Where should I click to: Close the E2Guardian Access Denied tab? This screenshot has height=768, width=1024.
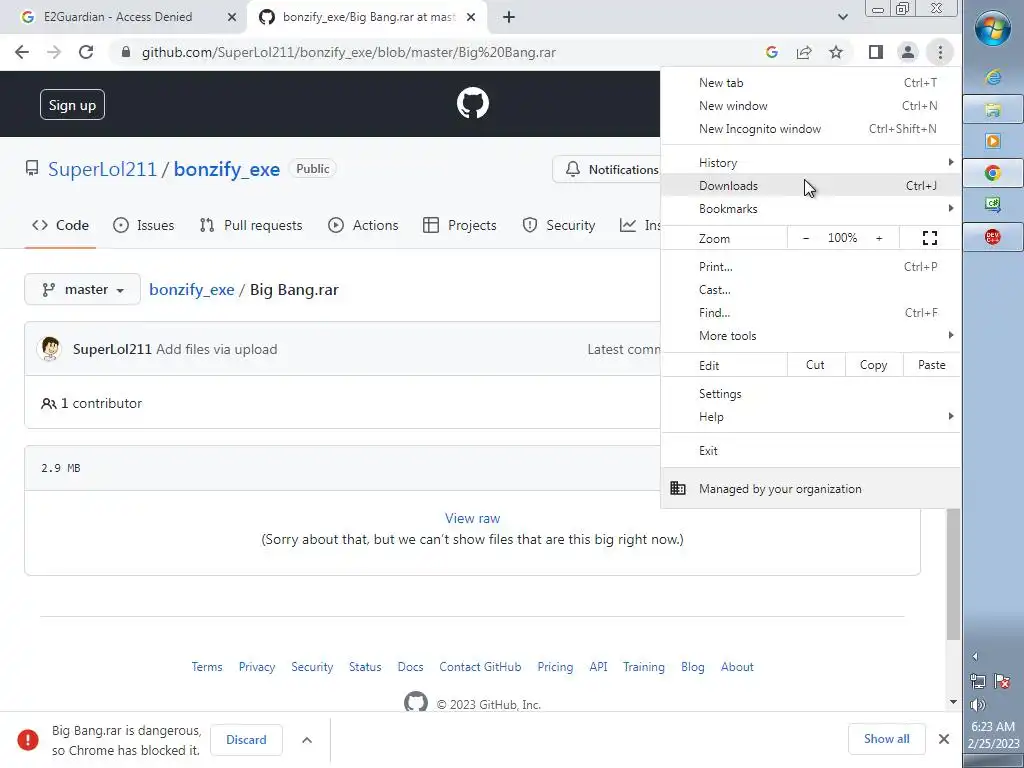point(232,17)
